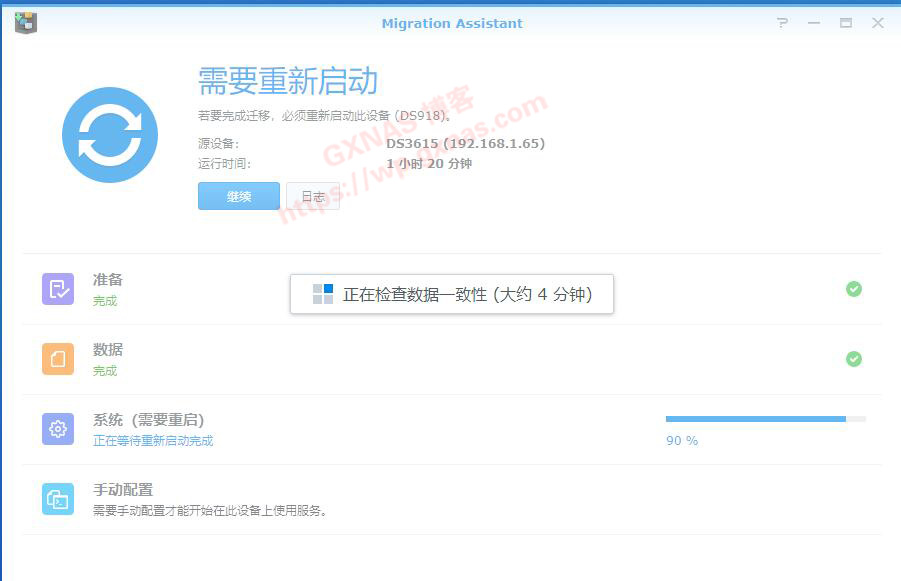Click the 正在检查数据一致性 status message

pos(467,294)
